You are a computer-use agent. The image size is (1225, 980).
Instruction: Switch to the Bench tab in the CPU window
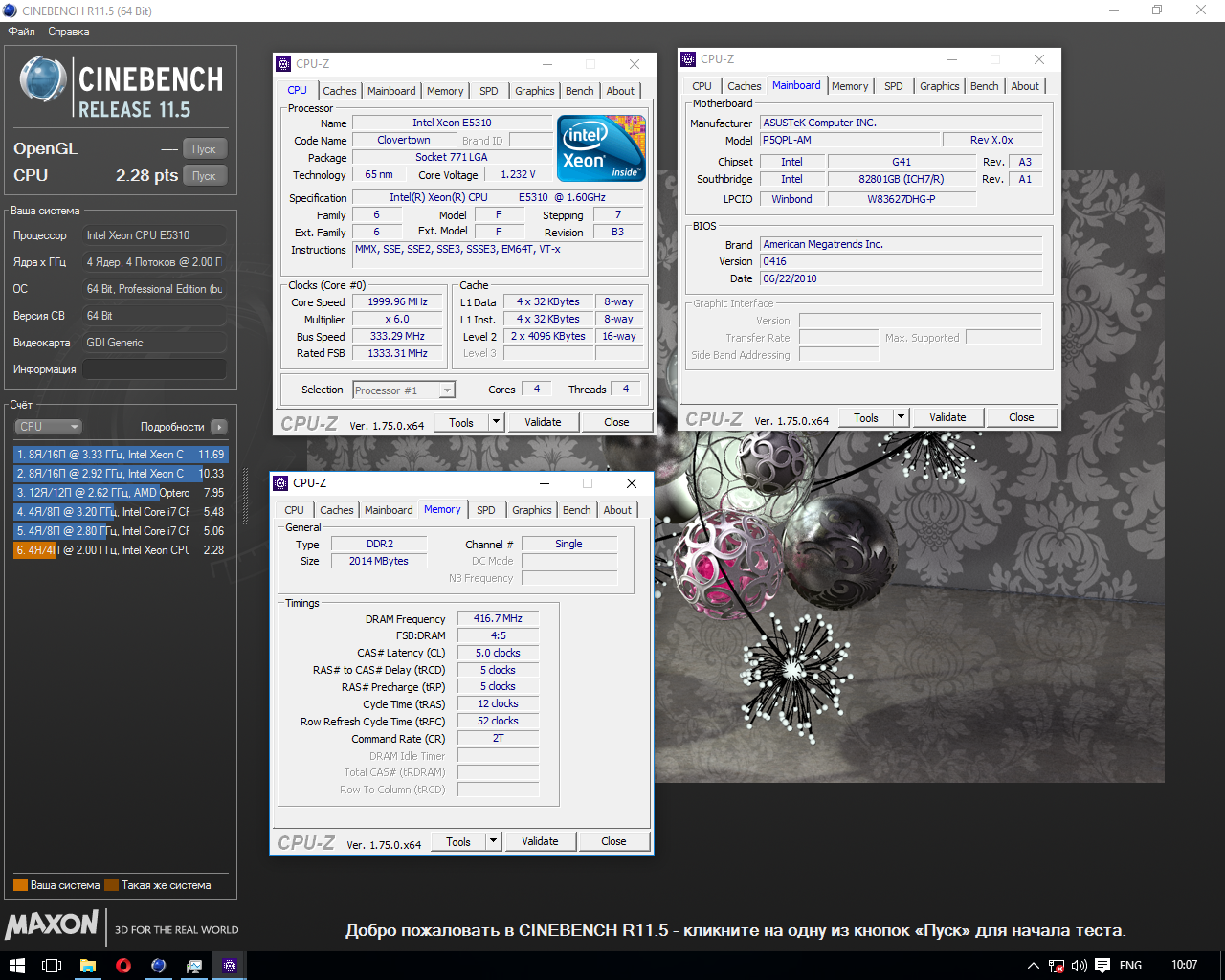[x=579, y=91]
